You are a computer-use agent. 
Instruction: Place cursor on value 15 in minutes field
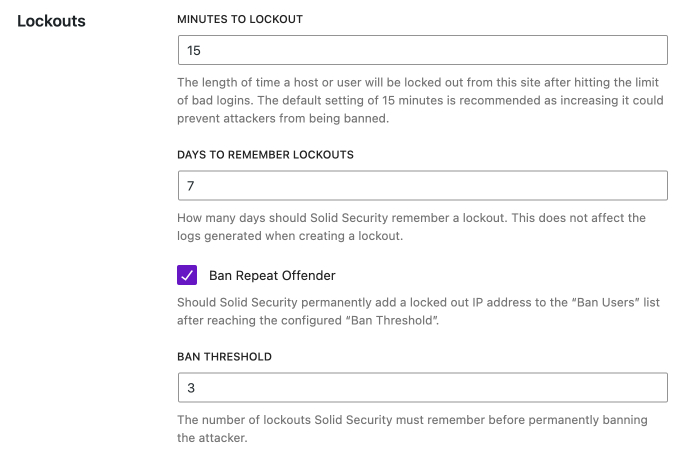click(194, 50)
